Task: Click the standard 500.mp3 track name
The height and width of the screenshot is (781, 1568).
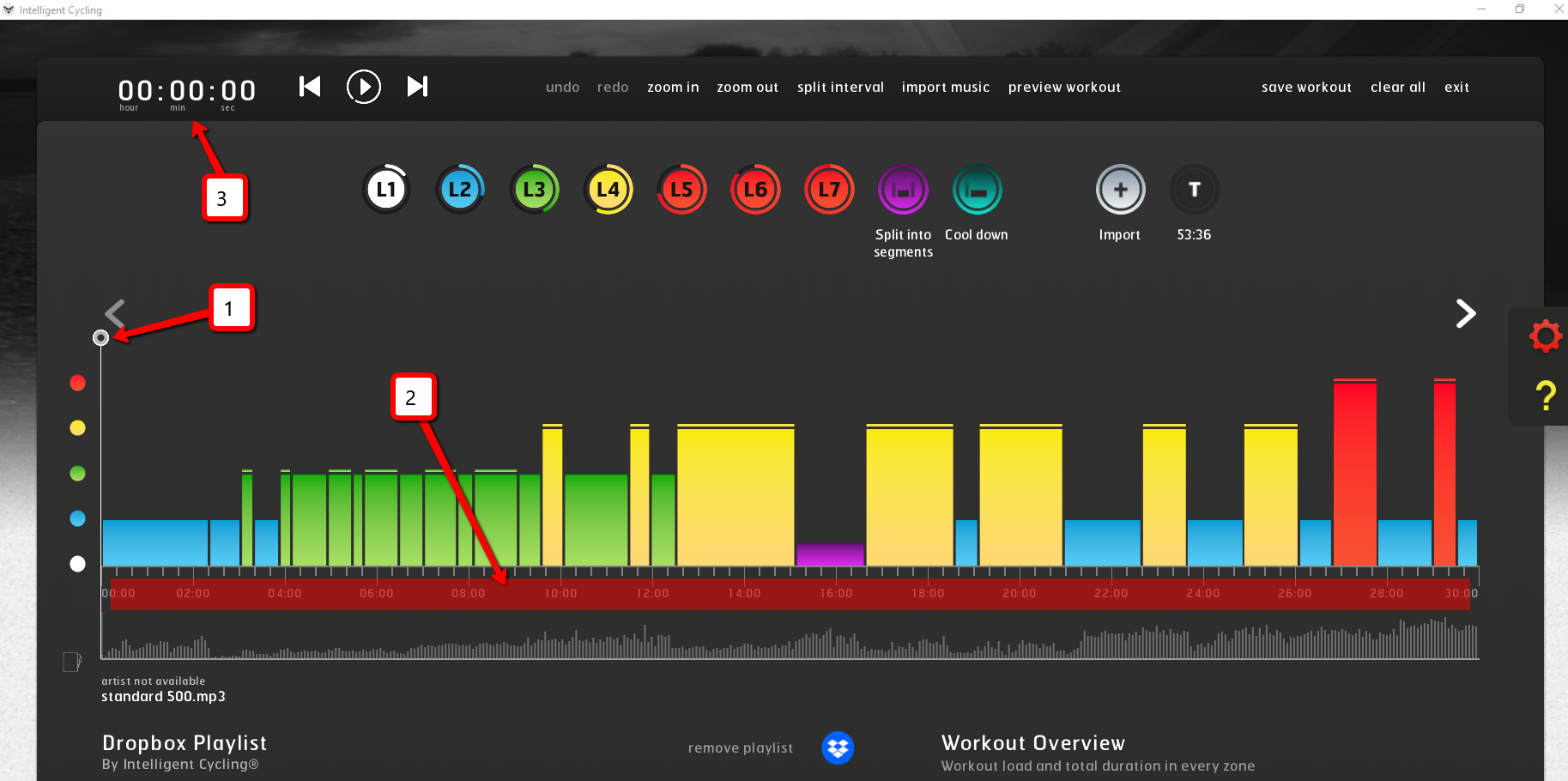Action: (x=164, y=697)
